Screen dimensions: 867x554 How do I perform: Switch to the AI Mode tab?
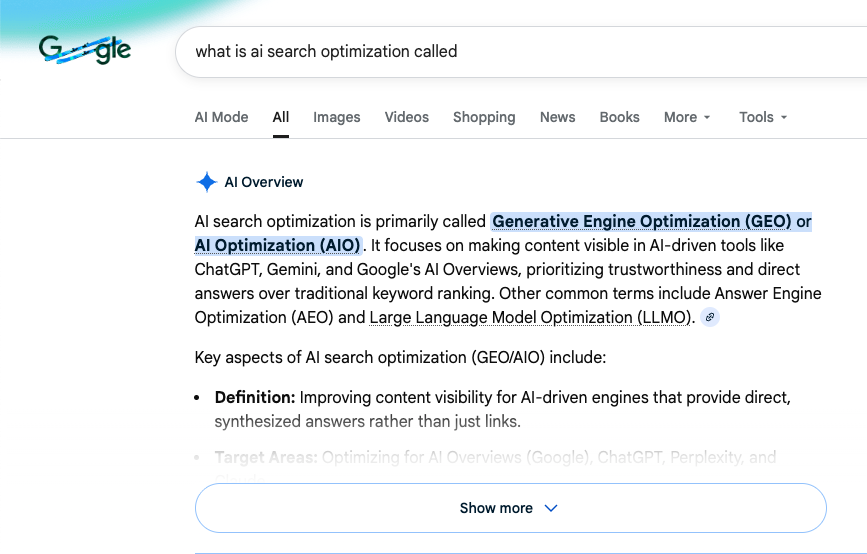click(221, 117)
